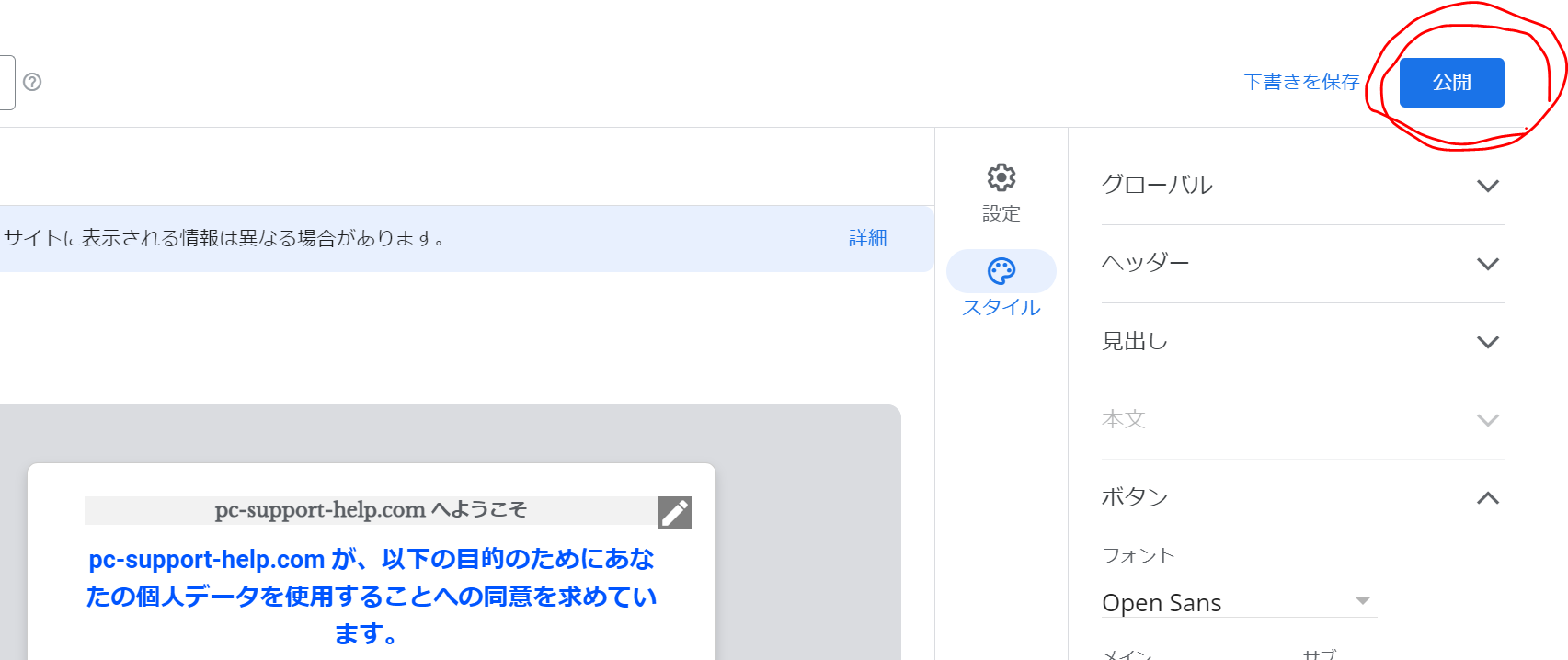Viewport: 1568px width, 660px height.
Task: Click the 'pc-support-help.com へようこそ' preview header
Action: tap(370, 510)
